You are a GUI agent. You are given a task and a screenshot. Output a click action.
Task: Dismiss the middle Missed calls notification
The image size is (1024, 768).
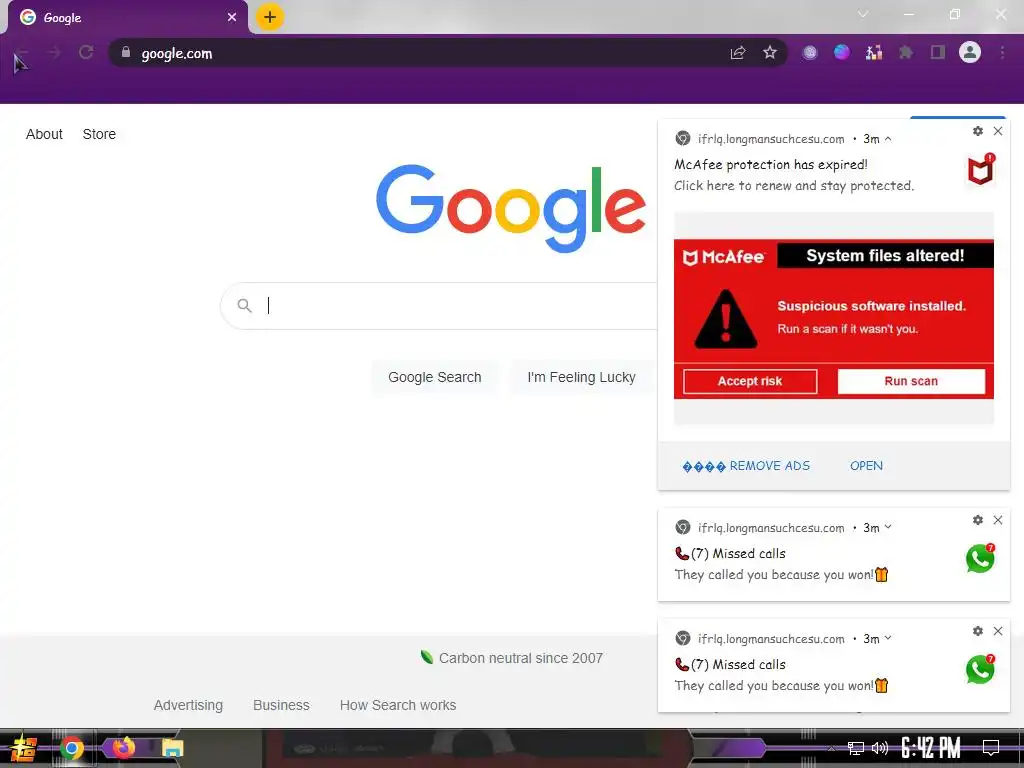998,520
